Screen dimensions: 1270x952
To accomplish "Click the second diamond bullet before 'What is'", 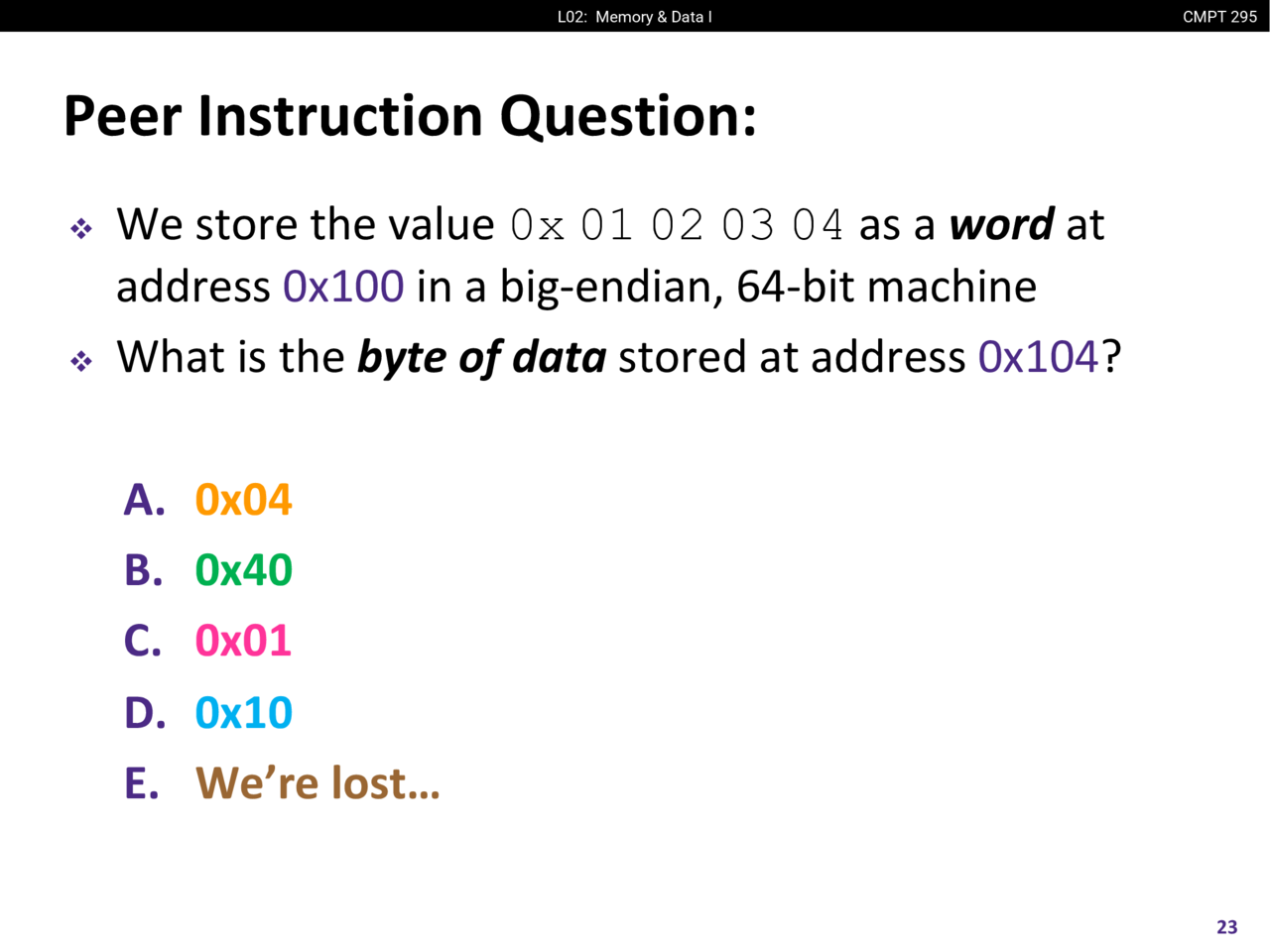I will point(81,362).
